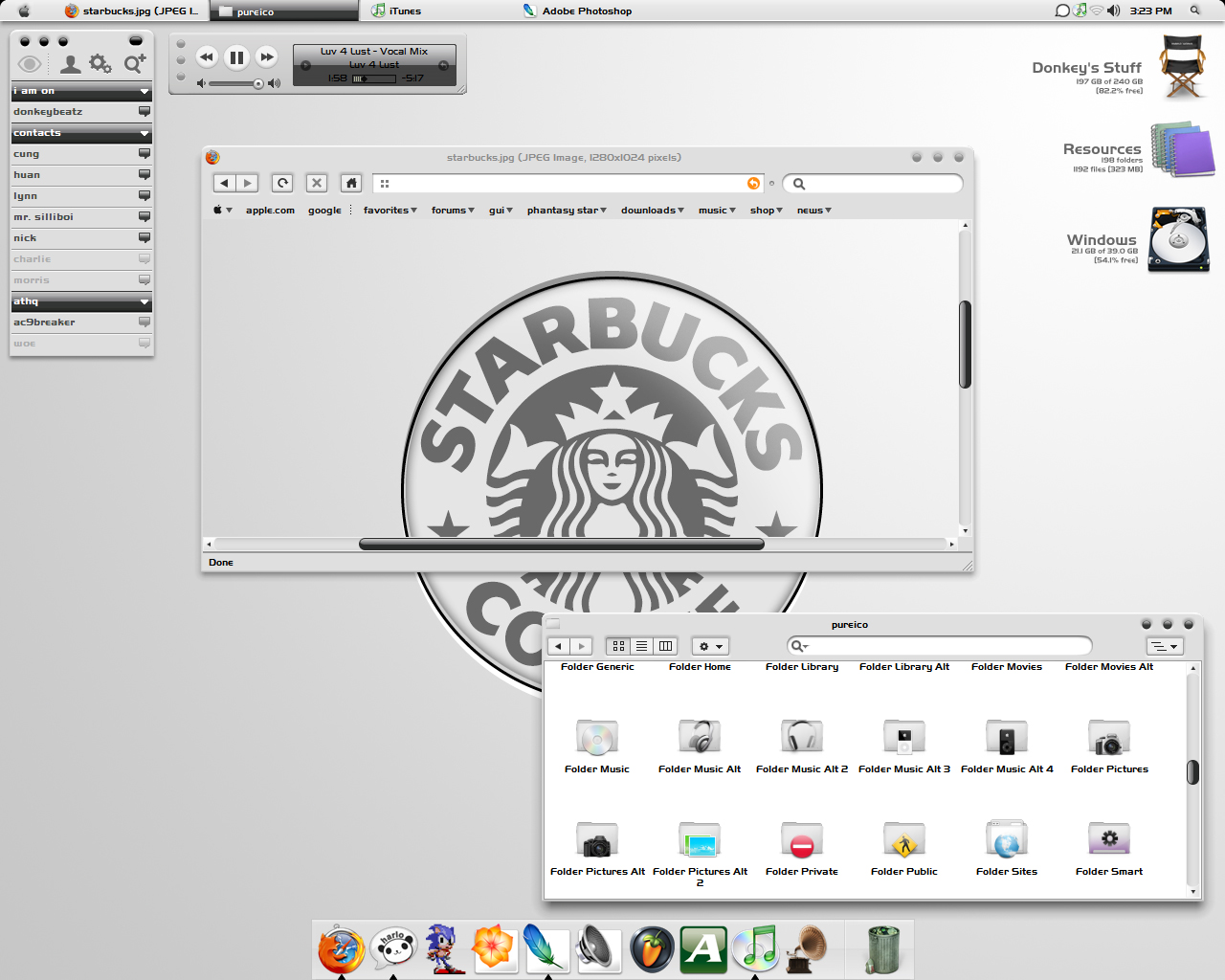Open google bookmark
1225x980 pixels.
(x=324, y=211)
